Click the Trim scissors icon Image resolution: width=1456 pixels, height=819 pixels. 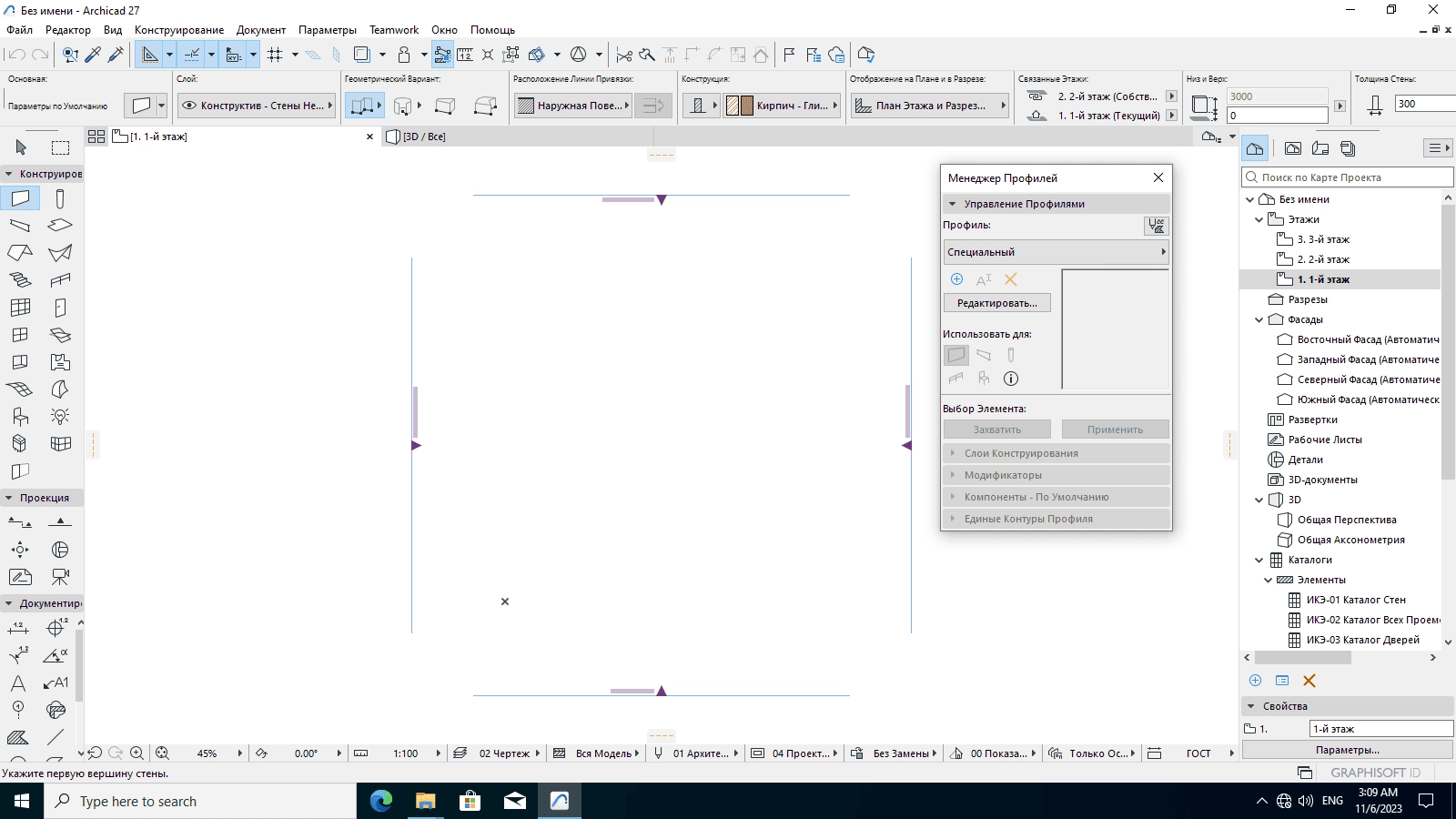pos(624,55)
